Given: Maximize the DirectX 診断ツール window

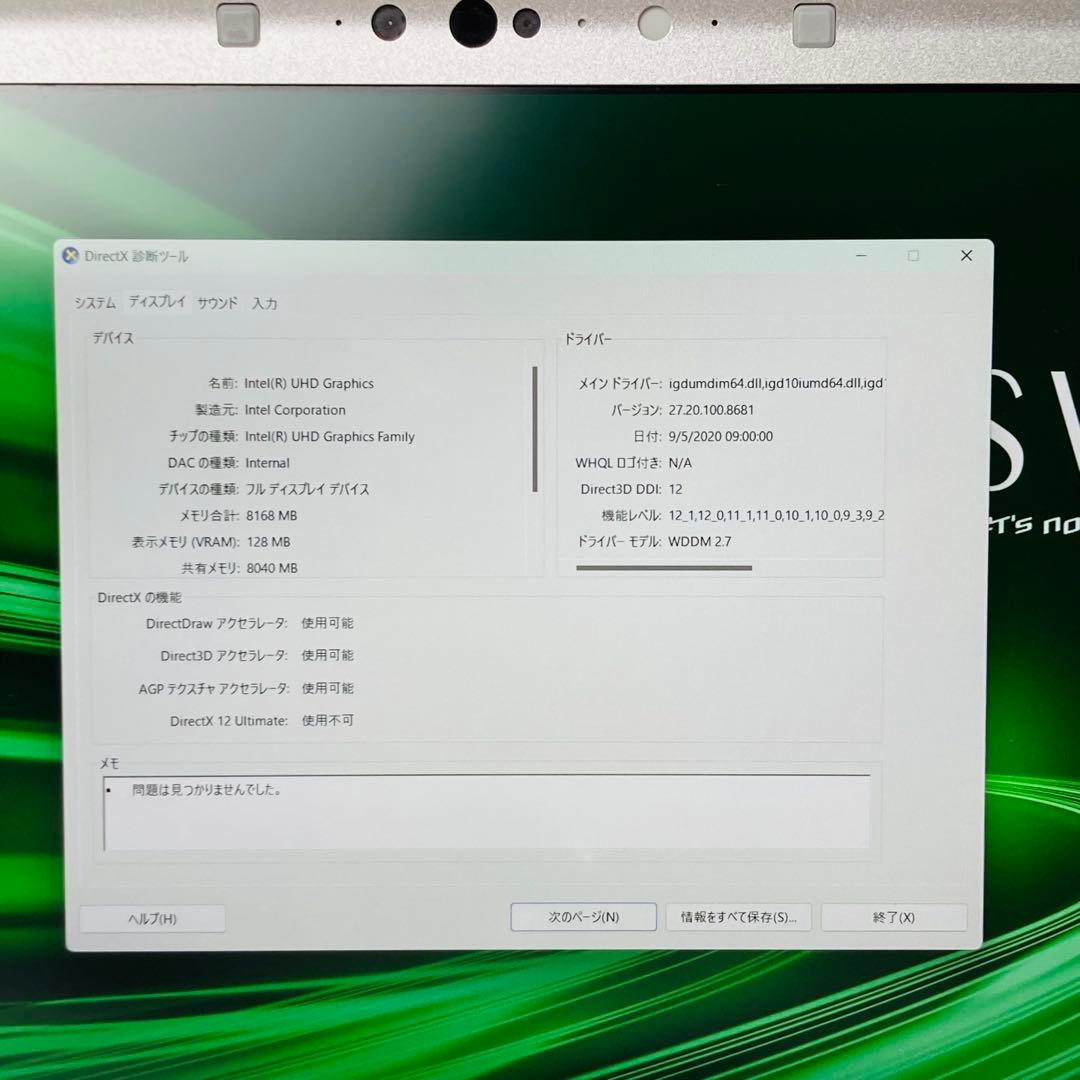Looking at the screenshot, I should click(913, 256).
